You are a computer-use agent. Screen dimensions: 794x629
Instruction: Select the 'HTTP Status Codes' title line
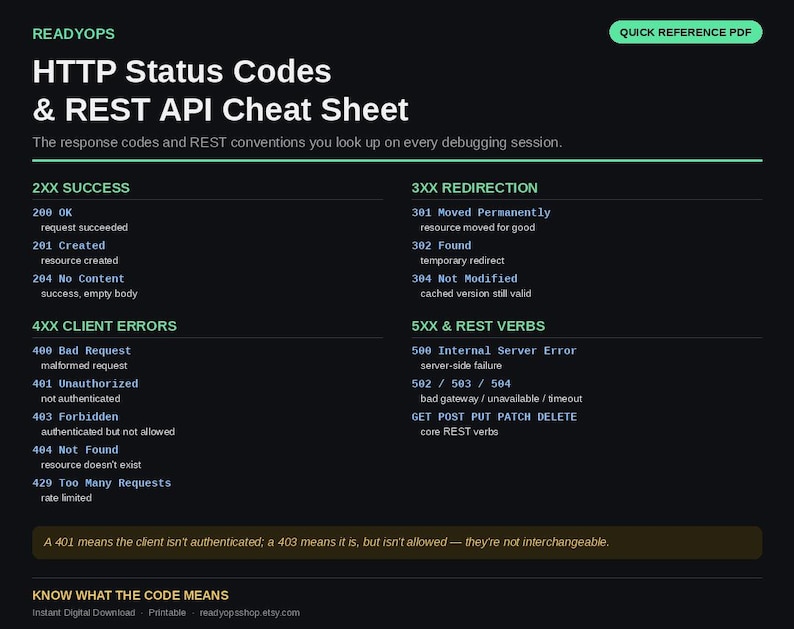pyautogui.click(x=182, y=71)
